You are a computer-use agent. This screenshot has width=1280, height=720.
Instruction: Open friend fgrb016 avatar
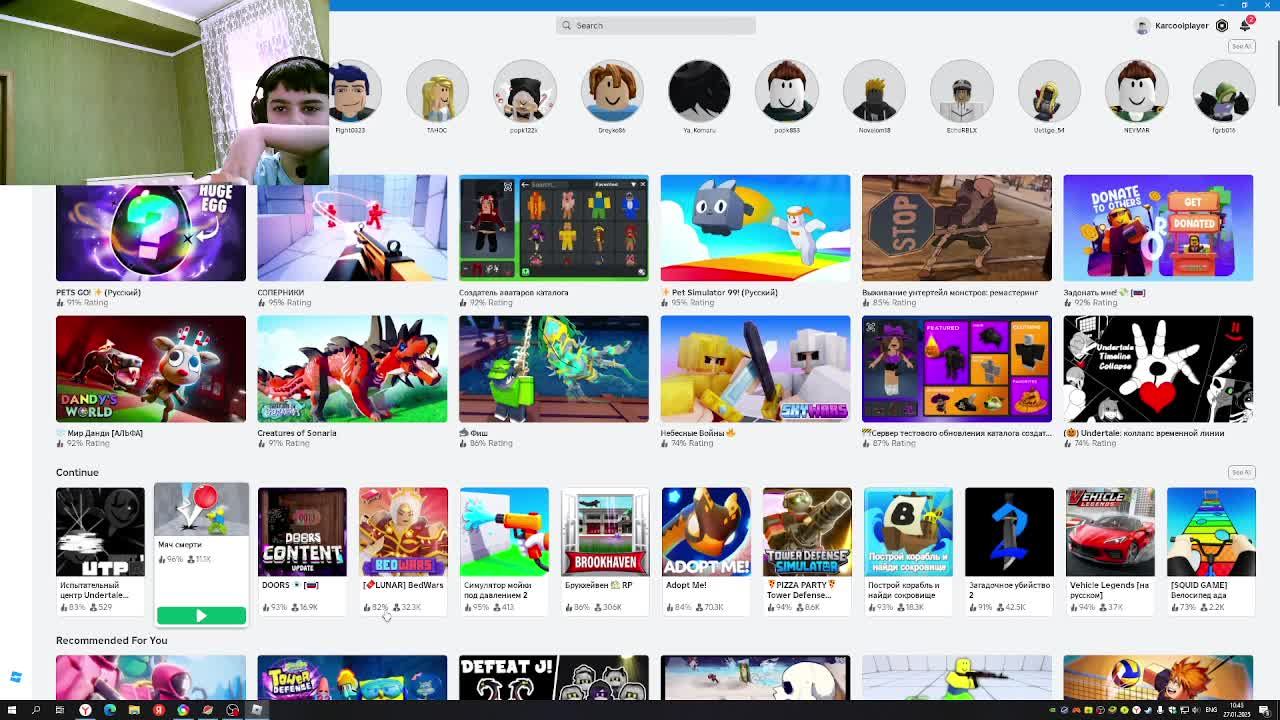click(1224, 91)
